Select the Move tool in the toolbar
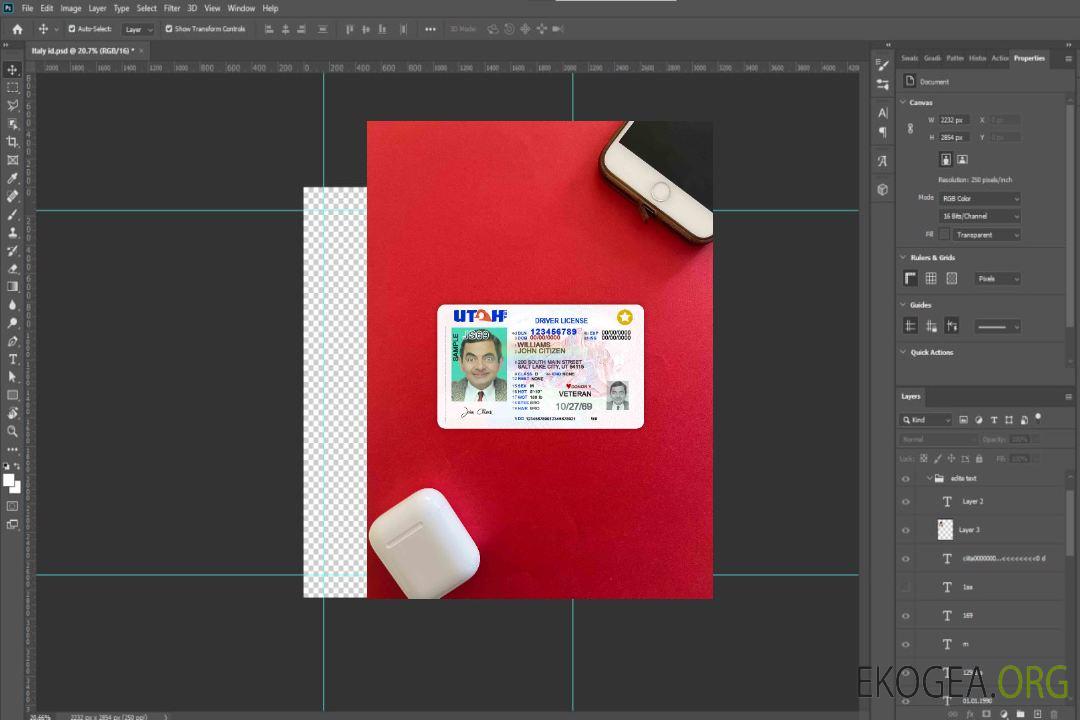This screenshot has width=1080, height=720. pyautogui.click(x=13, y=70)
